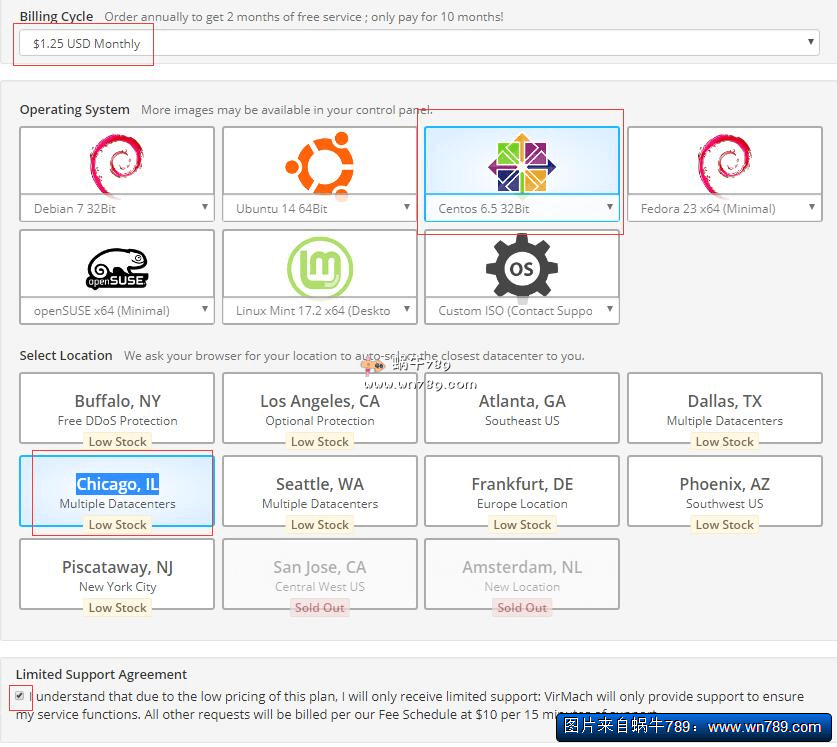Open the Billing Cycle dropdown
Image resolution: width=837 pixels, height=747 pixels.
419,43
